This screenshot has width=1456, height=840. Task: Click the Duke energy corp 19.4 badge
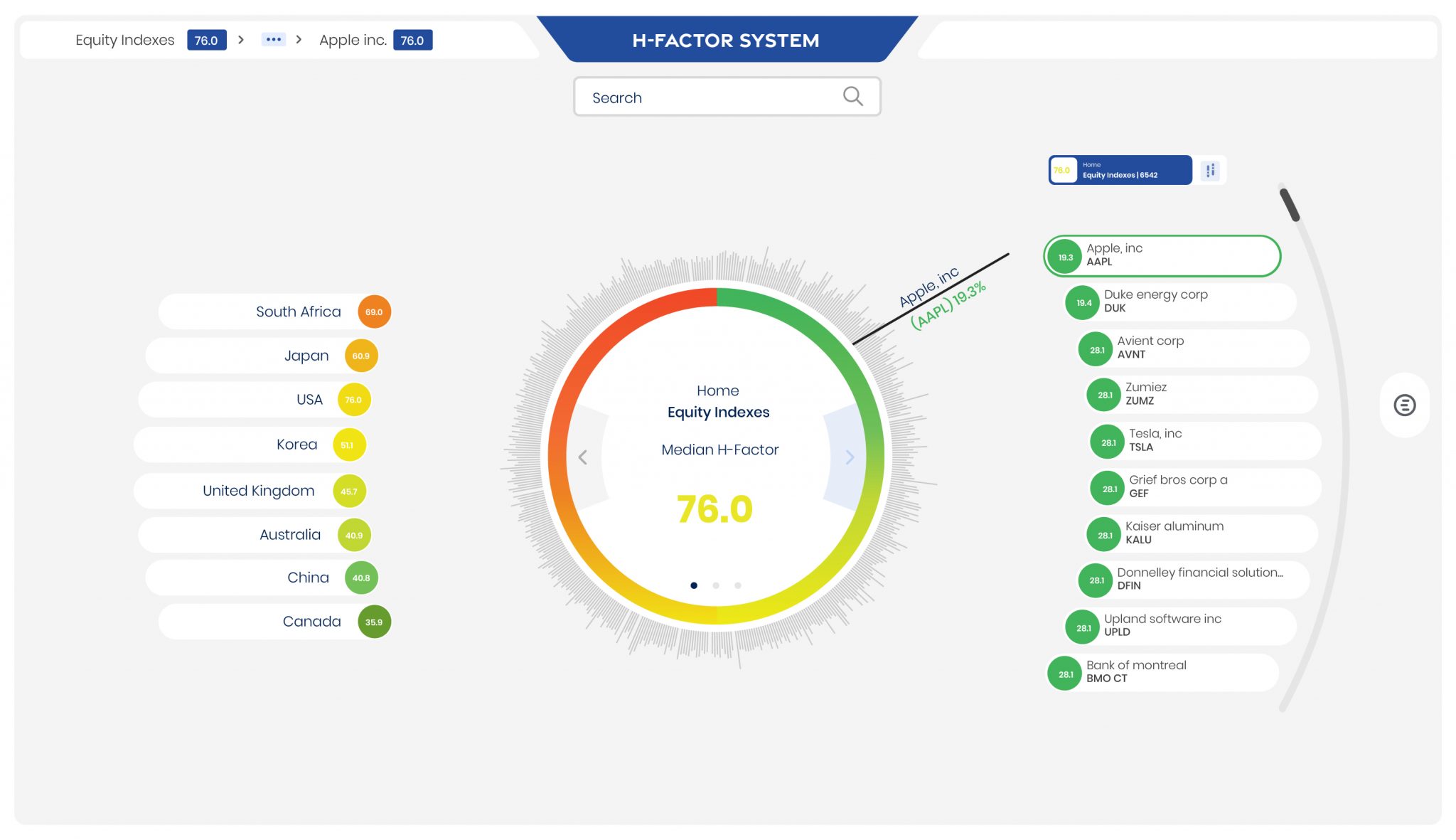[x=1083, y=302]
